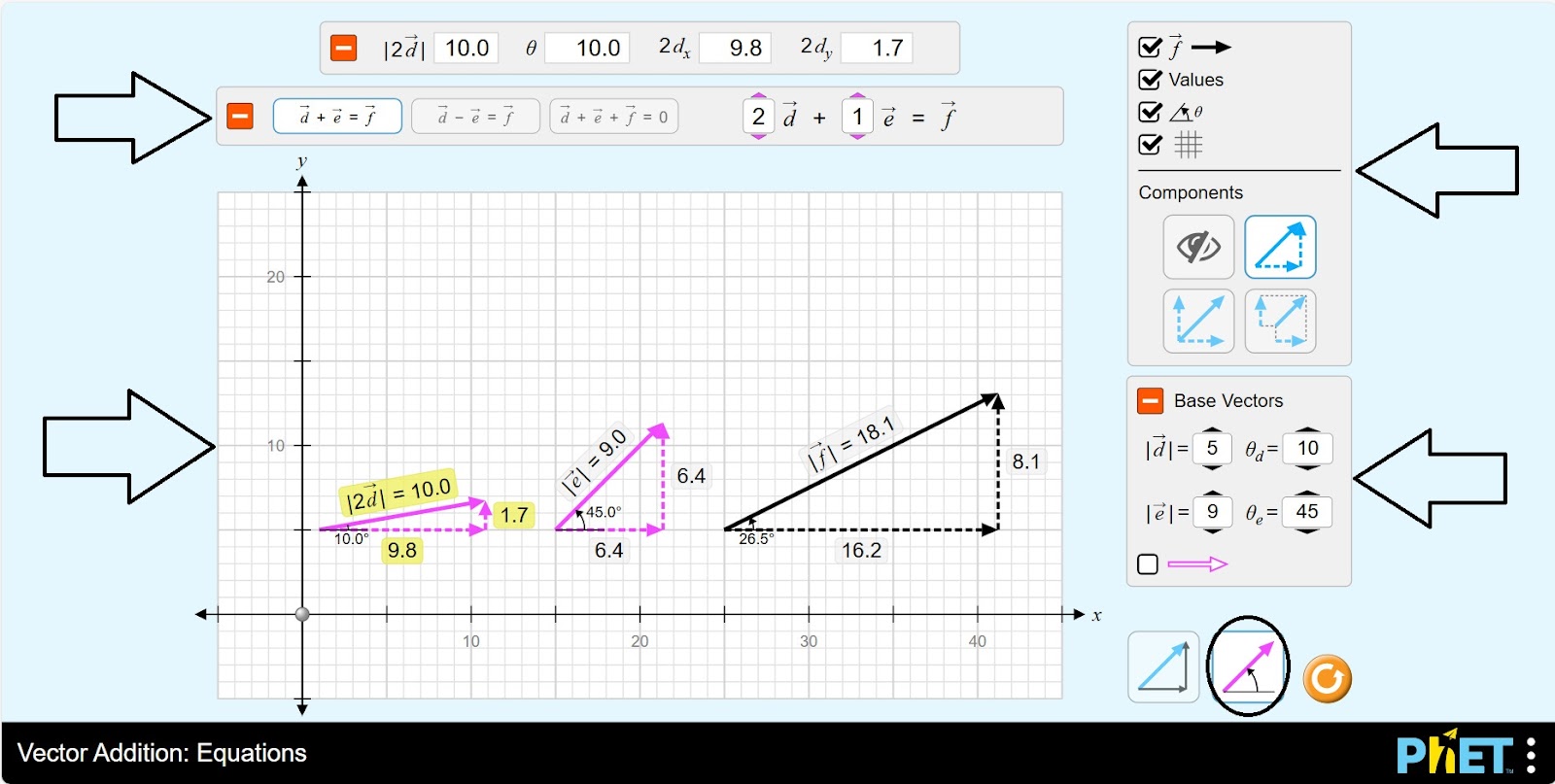Increase coefficient of vector d
The width and height of the screenshot is (1555, 784).
point(759,97)
